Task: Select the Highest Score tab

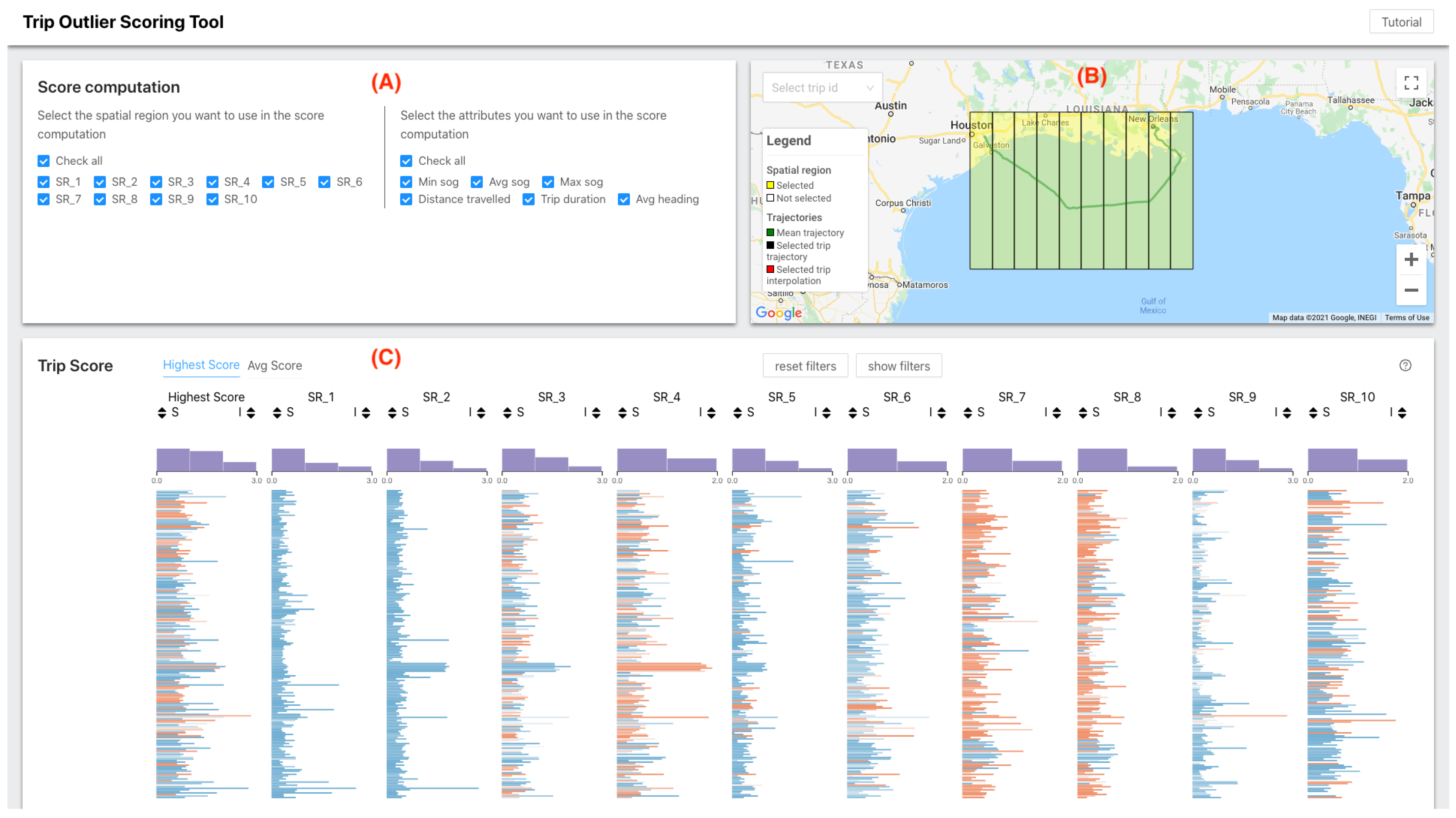Action: 201,365
